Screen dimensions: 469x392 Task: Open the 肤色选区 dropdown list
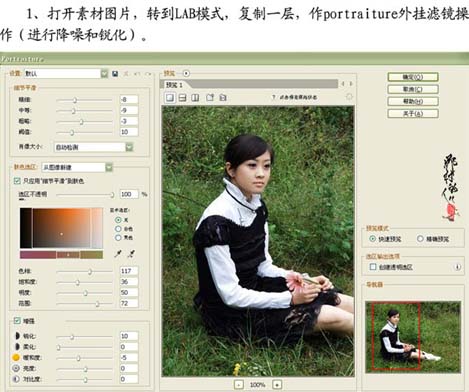pos(77,167)
